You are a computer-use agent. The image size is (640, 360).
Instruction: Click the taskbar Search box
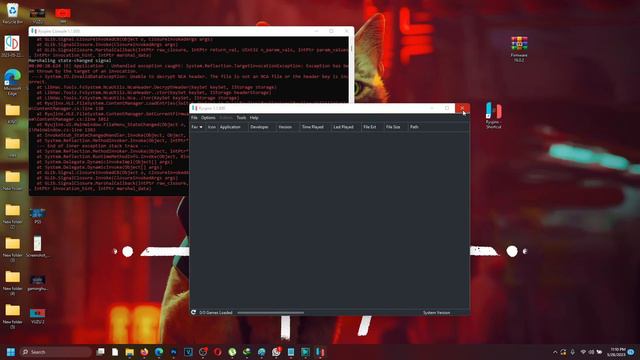pyautogui.click(x=56, y=352)
